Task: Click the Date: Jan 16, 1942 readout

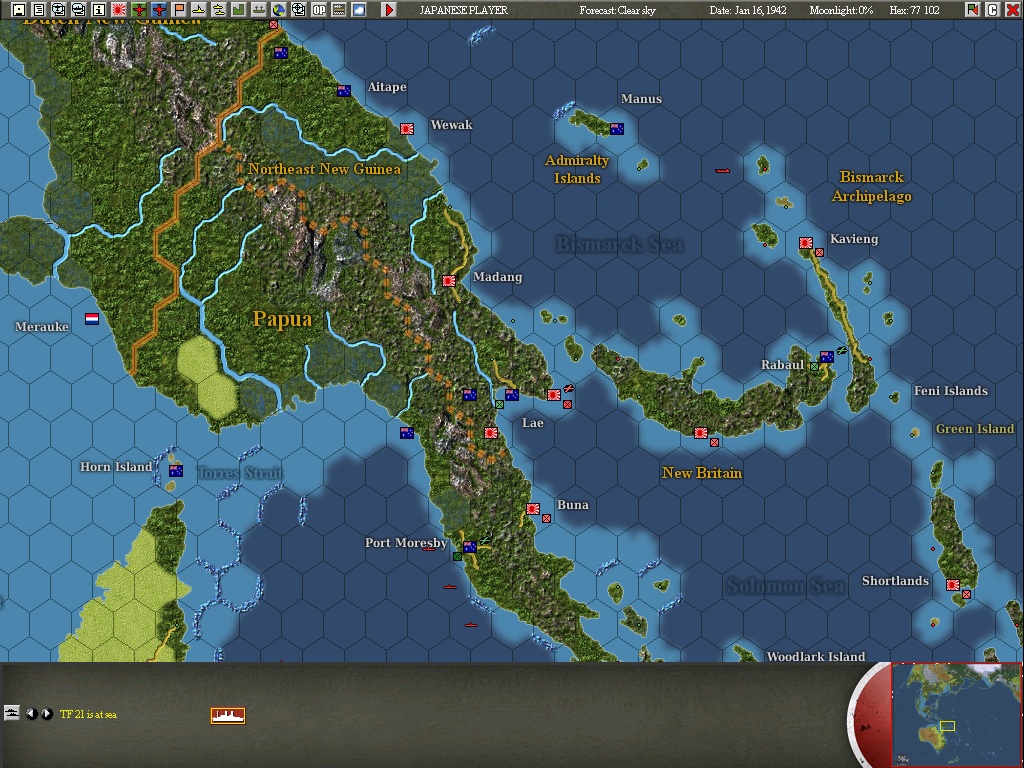Action: 748,10
